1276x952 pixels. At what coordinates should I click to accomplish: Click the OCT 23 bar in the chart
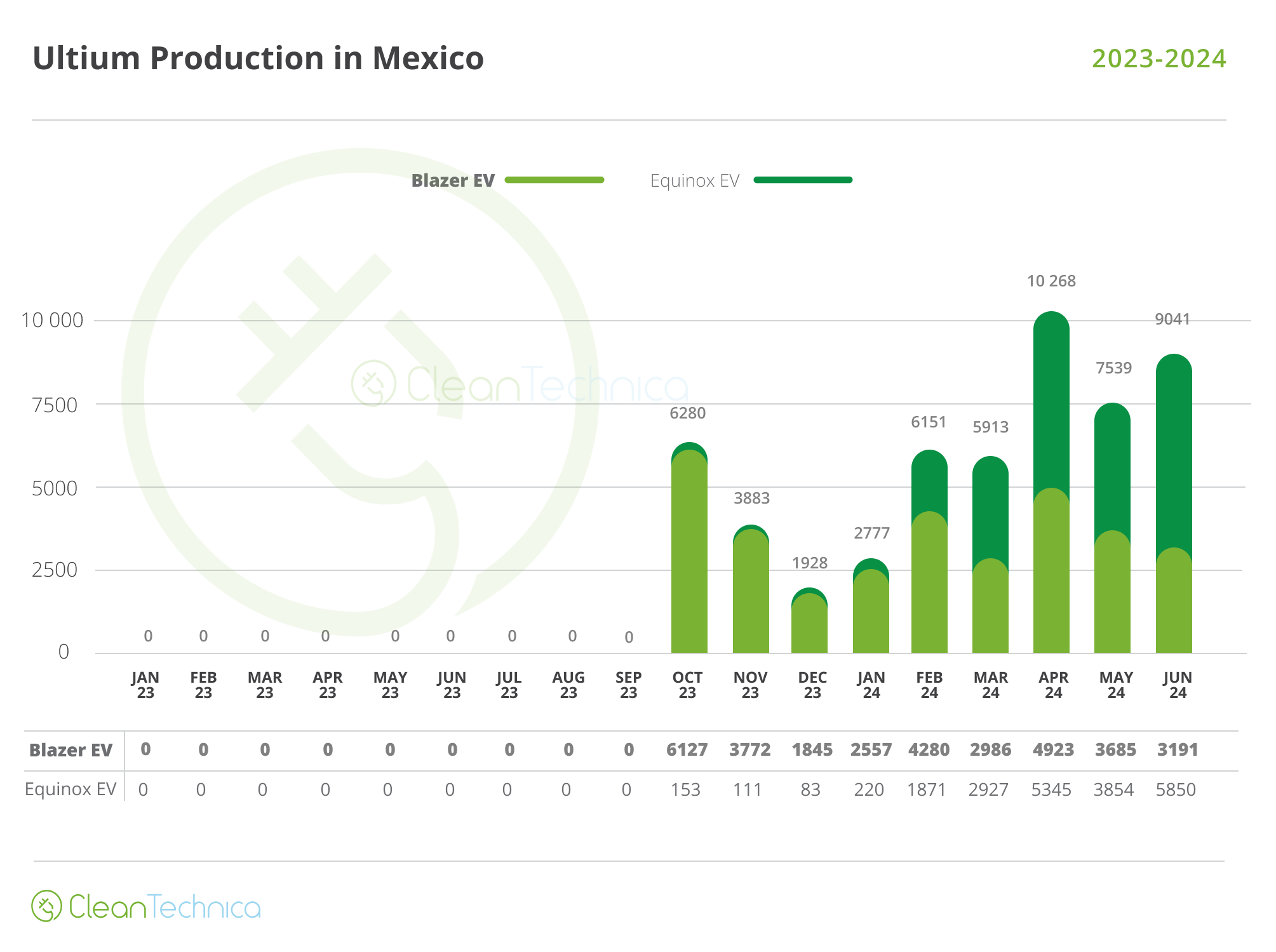click(689, 547)
